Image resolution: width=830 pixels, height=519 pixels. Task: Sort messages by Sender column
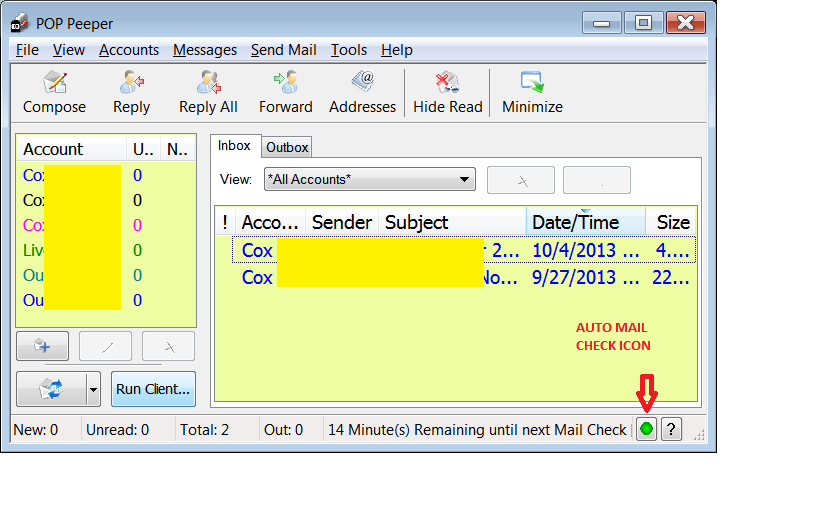pos(341,222)
